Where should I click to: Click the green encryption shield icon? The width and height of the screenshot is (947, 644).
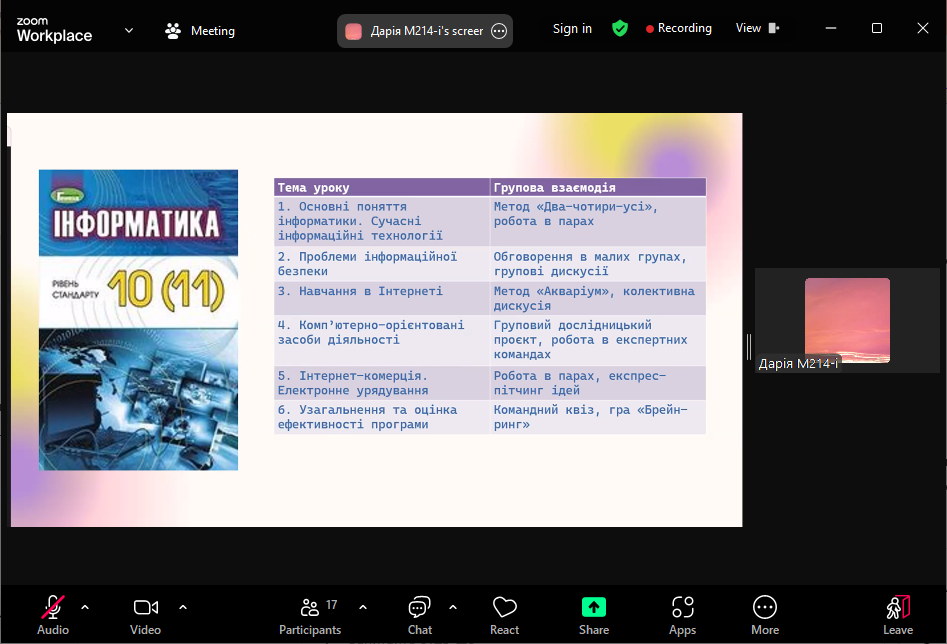620,28
